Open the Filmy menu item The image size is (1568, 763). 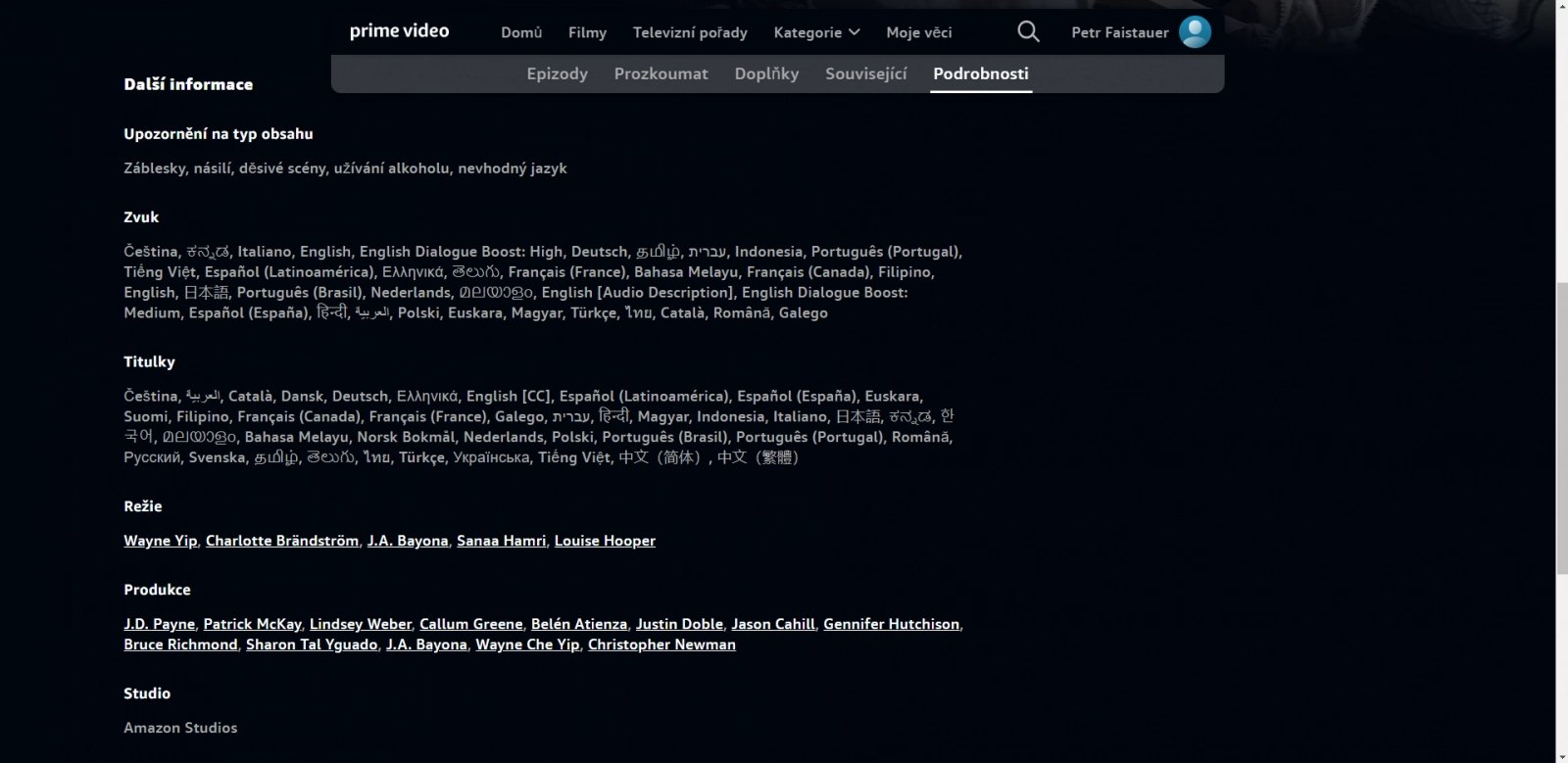tap(587, 32)
